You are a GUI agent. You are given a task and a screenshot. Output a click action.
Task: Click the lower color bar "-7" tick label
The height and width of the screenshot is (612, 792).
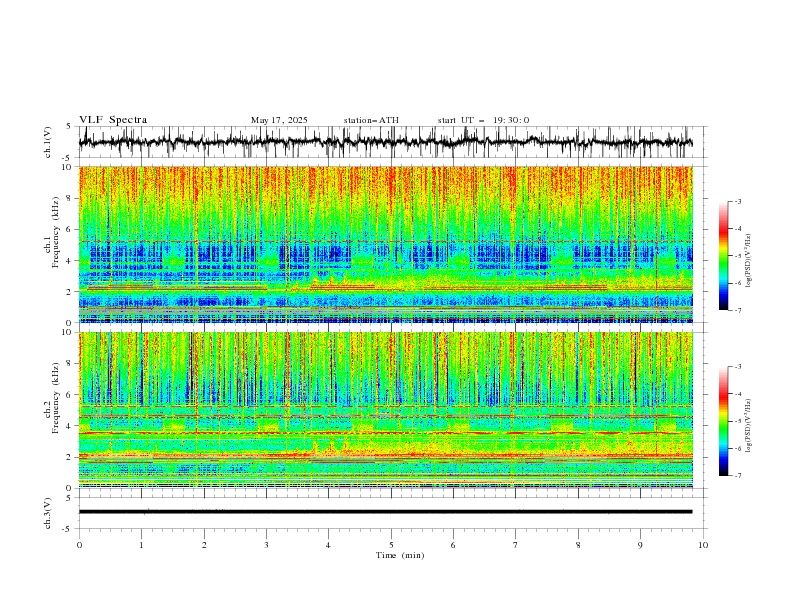738,475
